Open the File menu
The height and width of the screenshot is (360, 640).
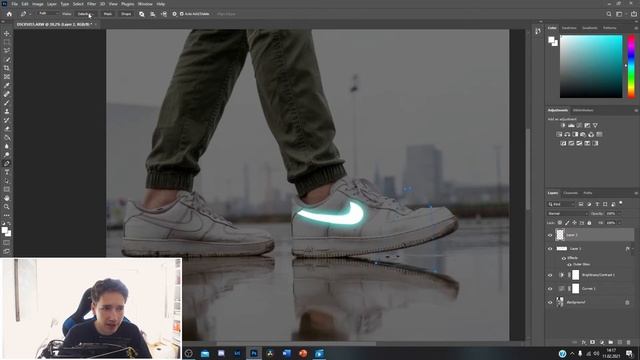tap(15, 4)
